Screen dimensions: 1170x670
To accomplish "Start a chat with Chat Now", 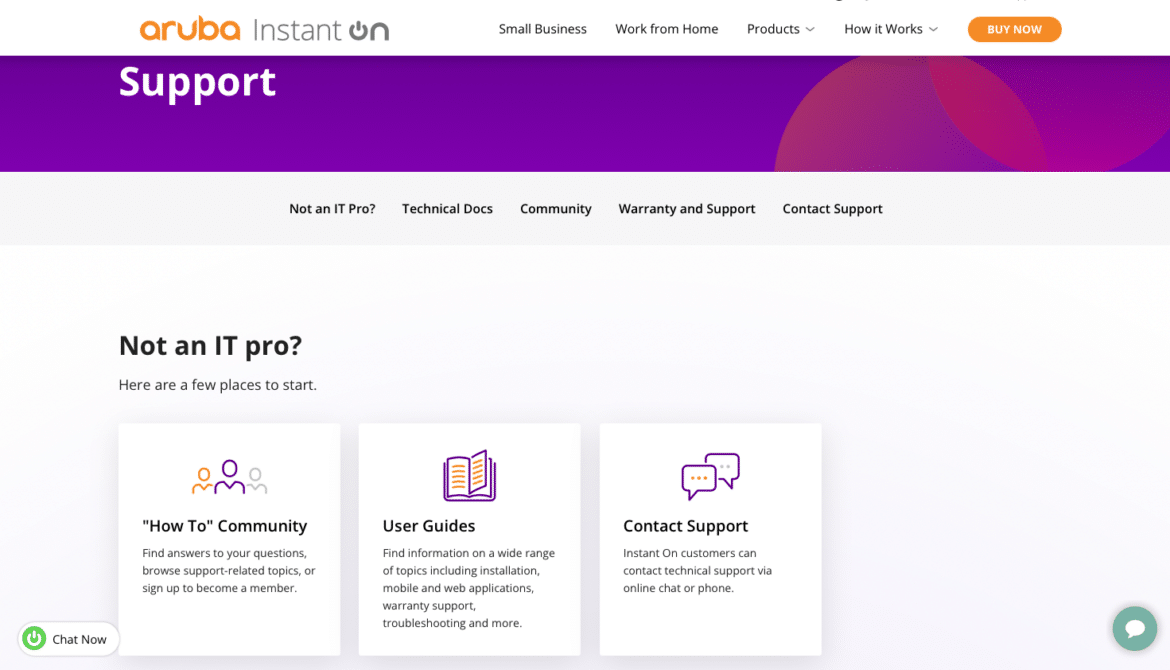I will [69, 639].
